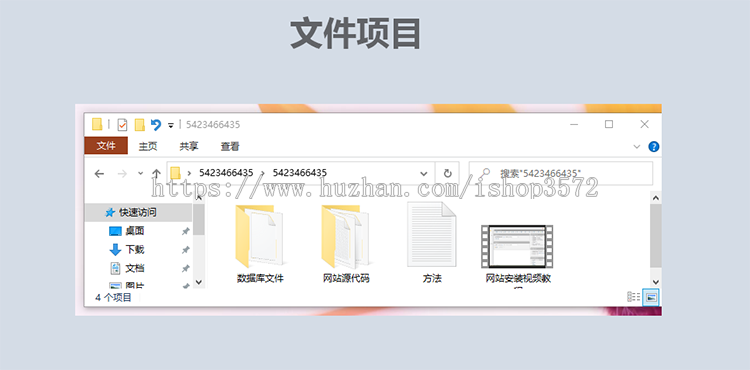This screenshot has height=370, width=750.
Task: Click the pin icon beside 桌面
Action: coord(186,231)
